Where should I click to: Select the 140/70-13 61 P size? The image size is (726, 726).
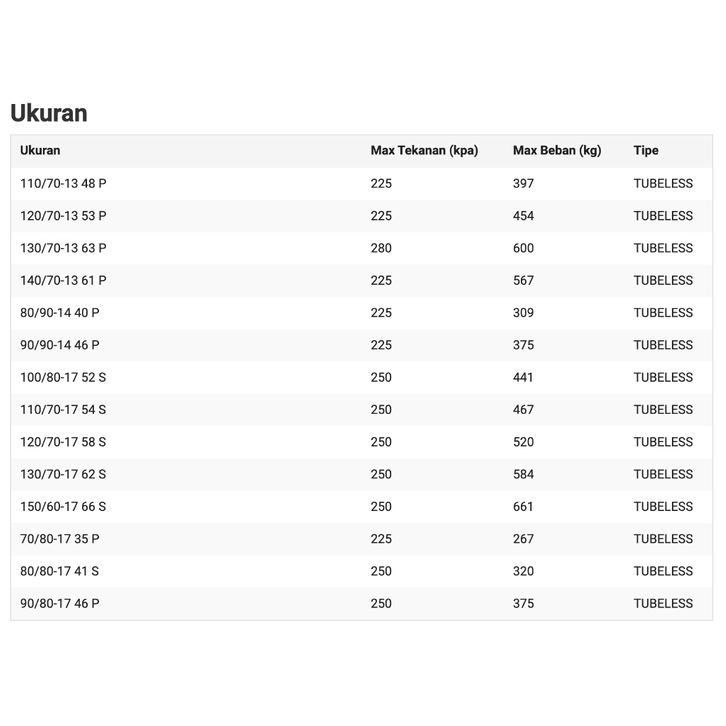[x=63, y=281]
